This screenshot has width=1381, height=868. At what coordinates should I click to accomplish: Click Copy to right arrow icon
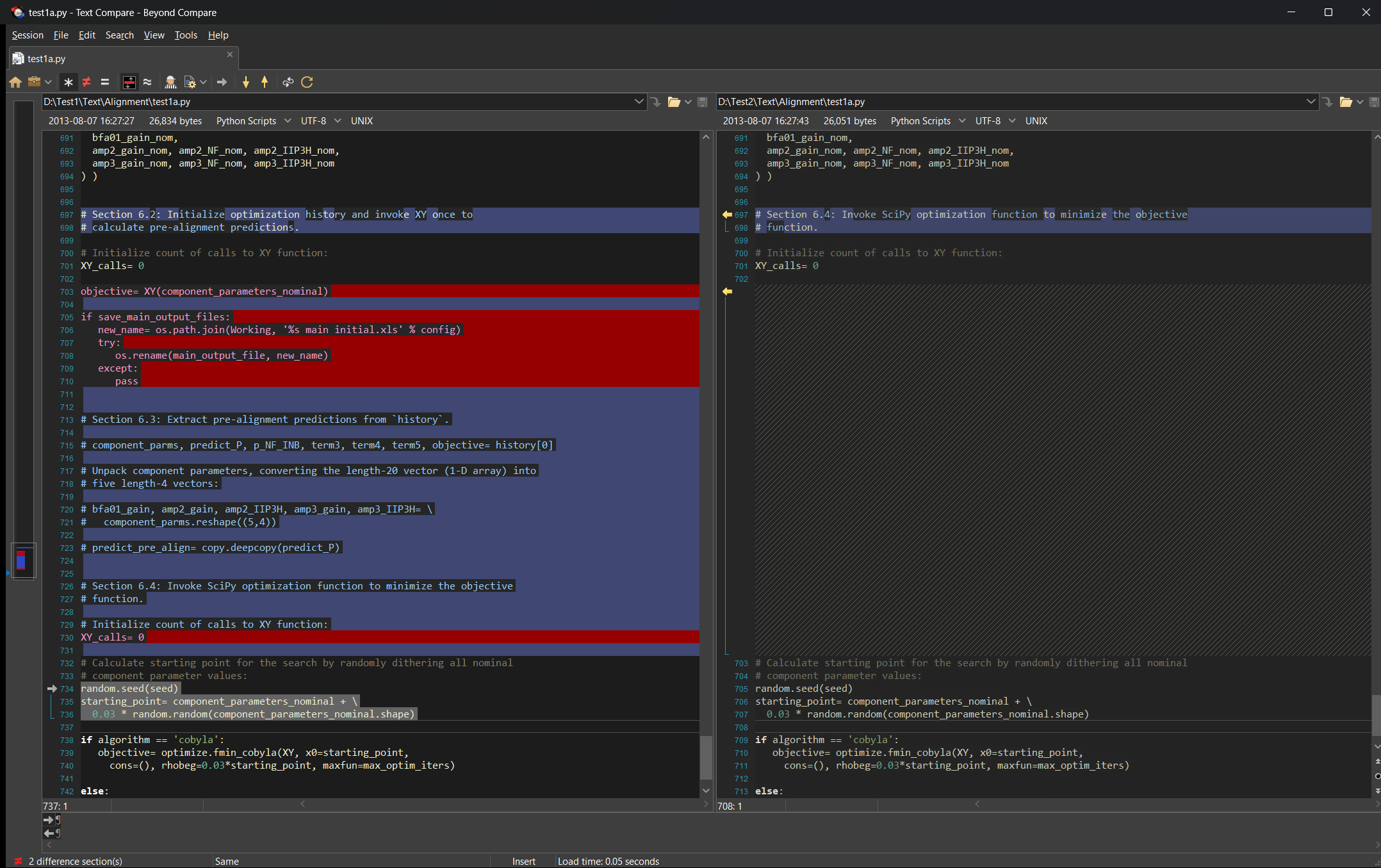(222, 82)
